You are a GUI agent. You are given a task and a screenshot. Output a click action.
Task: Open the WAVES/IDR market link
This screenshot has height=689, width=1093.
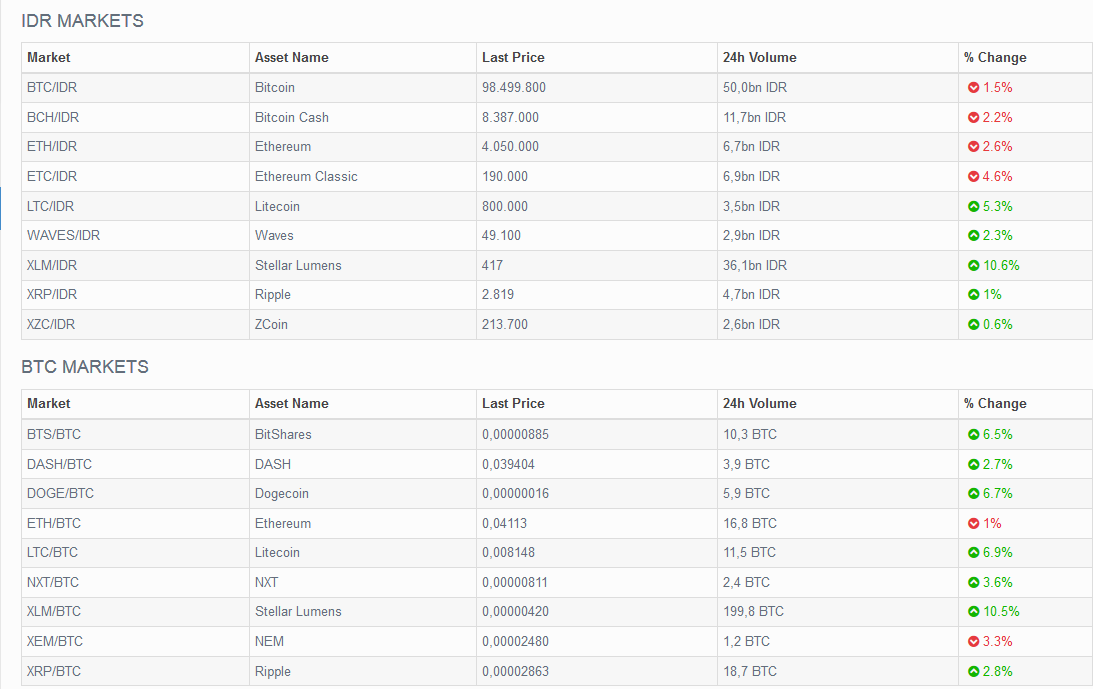click(x=63, y=236)
